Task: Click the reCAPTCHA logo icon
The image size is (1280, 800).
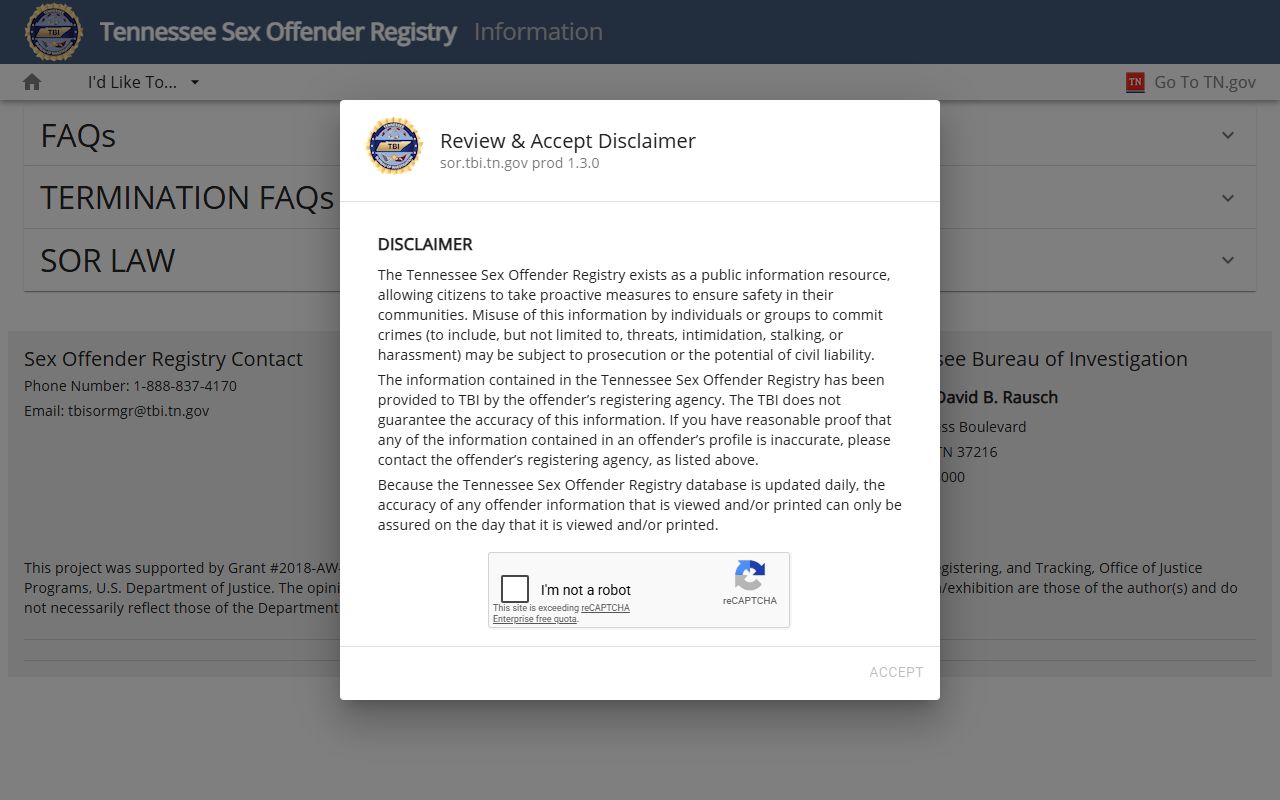Action: [x=750, y=576]
